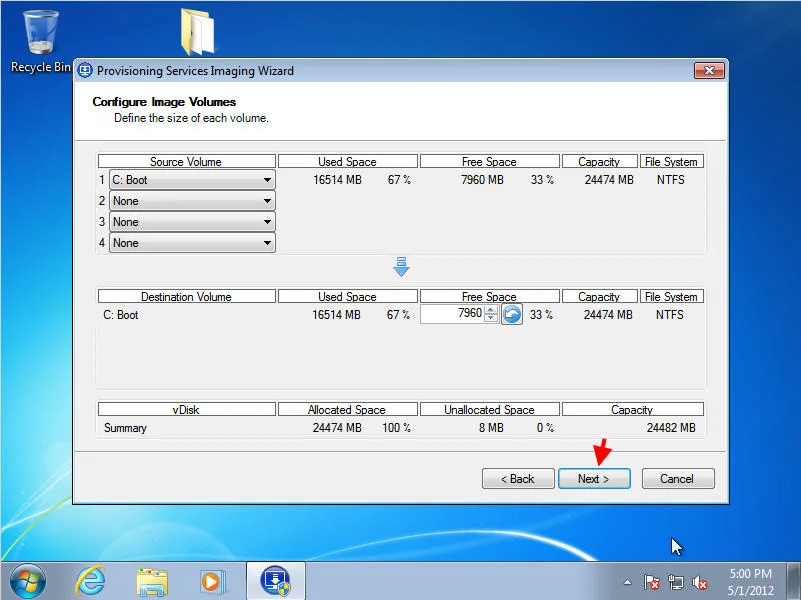
Task: Open Action Center flag tray icon
Action: pos(651,582)
